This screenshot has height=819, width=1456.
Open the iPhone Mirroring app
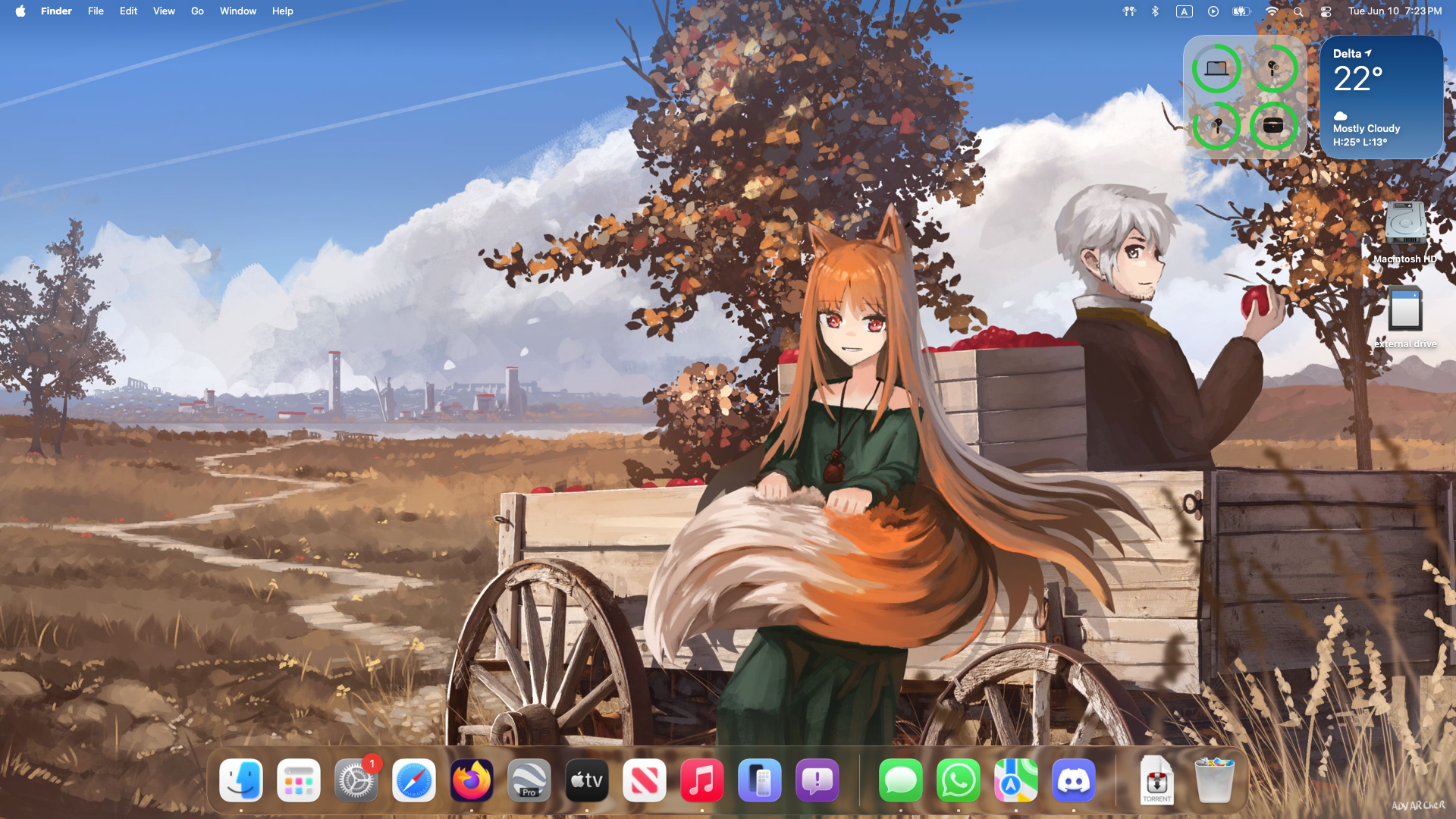coord(760,780)
